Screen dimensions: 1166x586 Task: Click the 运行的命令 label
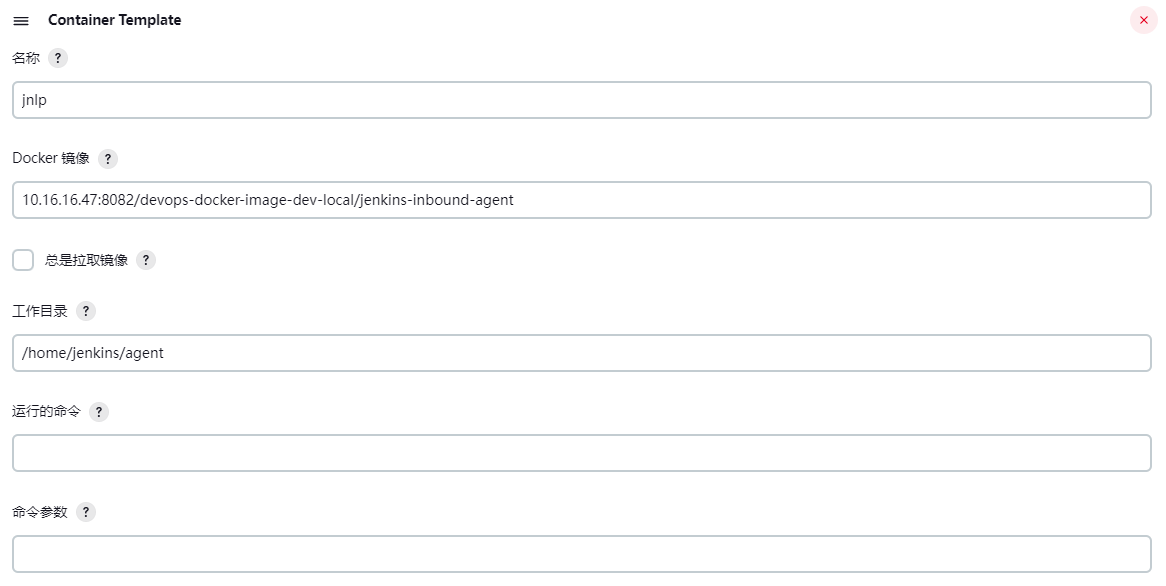pos(46,411)
